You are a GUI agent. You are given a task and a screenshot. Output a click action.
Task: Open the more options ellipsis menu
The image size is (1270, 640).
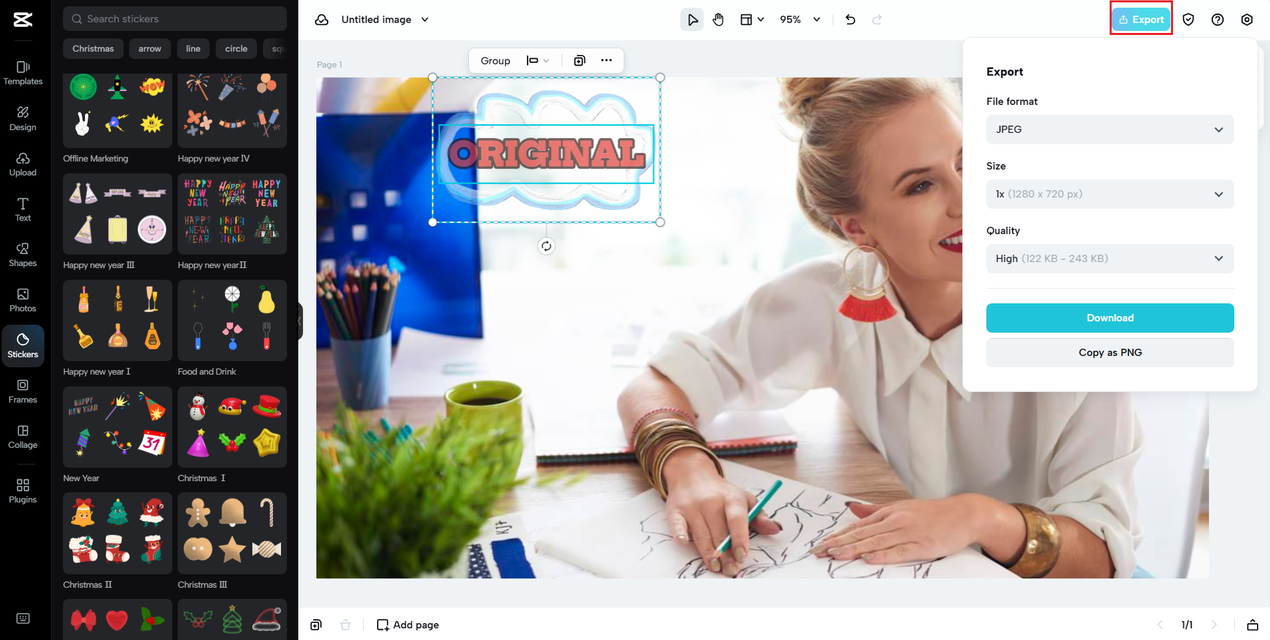(606, 61)
